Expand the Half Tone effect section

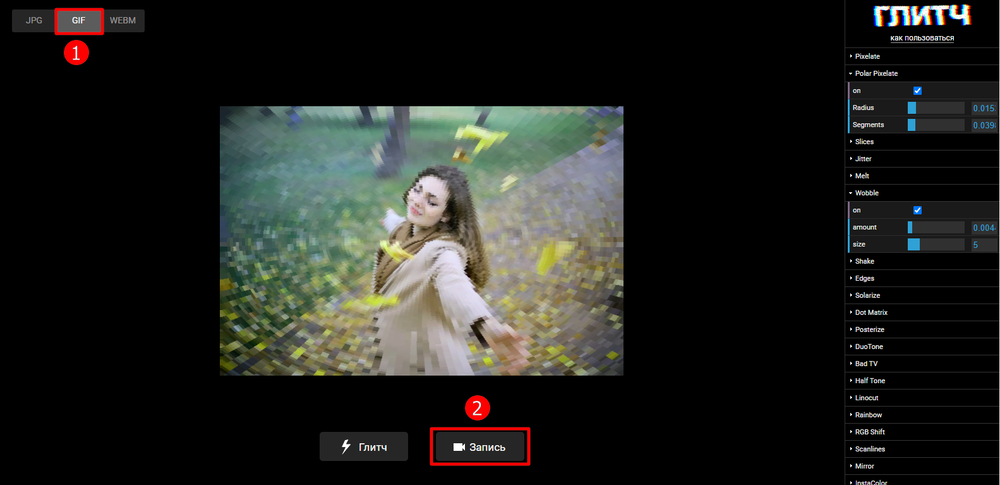(x=922, y=380)
